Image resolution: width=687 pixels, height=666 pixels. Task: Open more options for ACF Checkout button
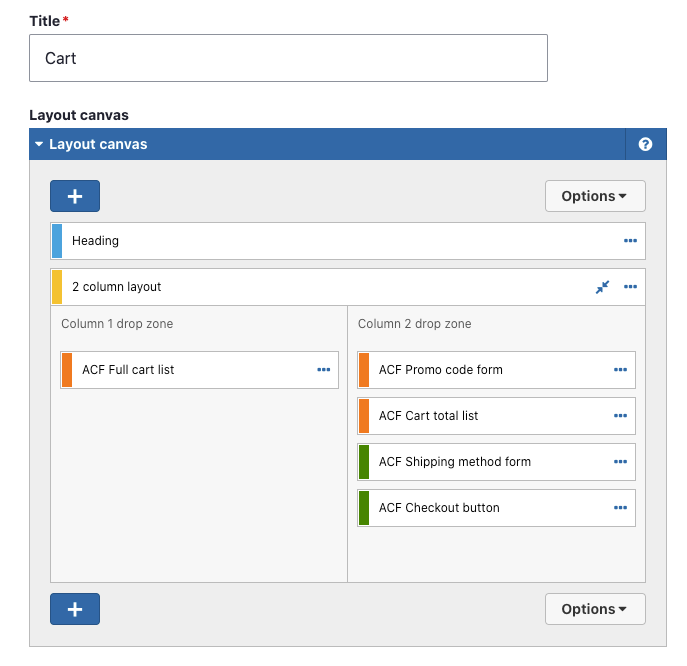click(620, 508)
